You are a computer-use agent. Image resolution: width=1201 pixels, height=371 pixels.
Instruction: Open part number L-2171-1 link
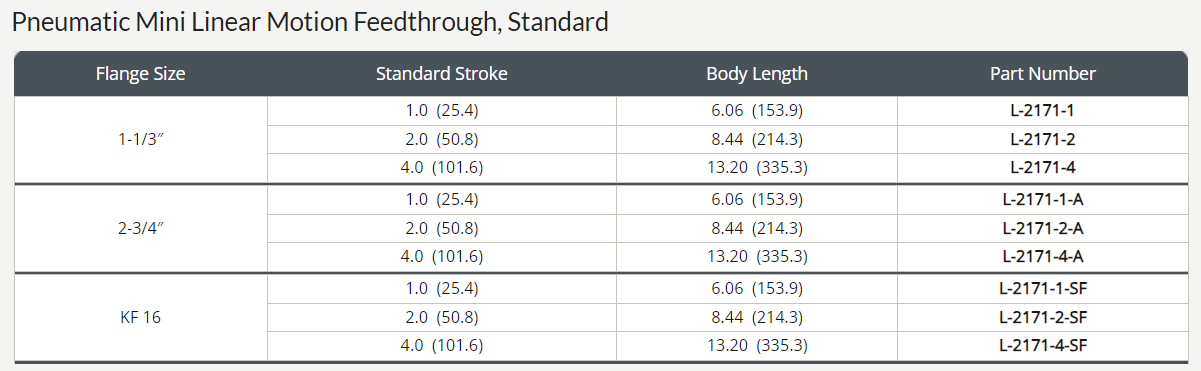coord(1042,110)
